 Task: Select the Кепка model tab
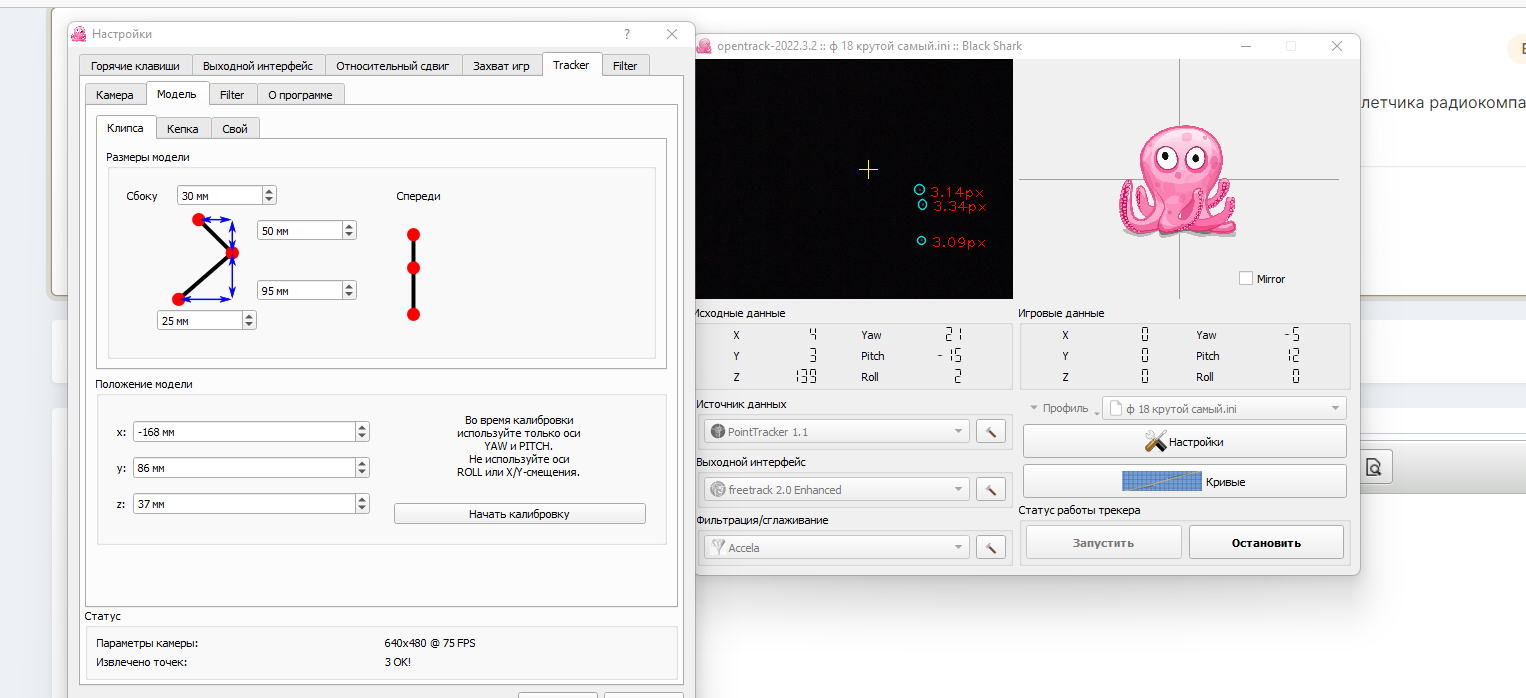click(x=183, y=129)
